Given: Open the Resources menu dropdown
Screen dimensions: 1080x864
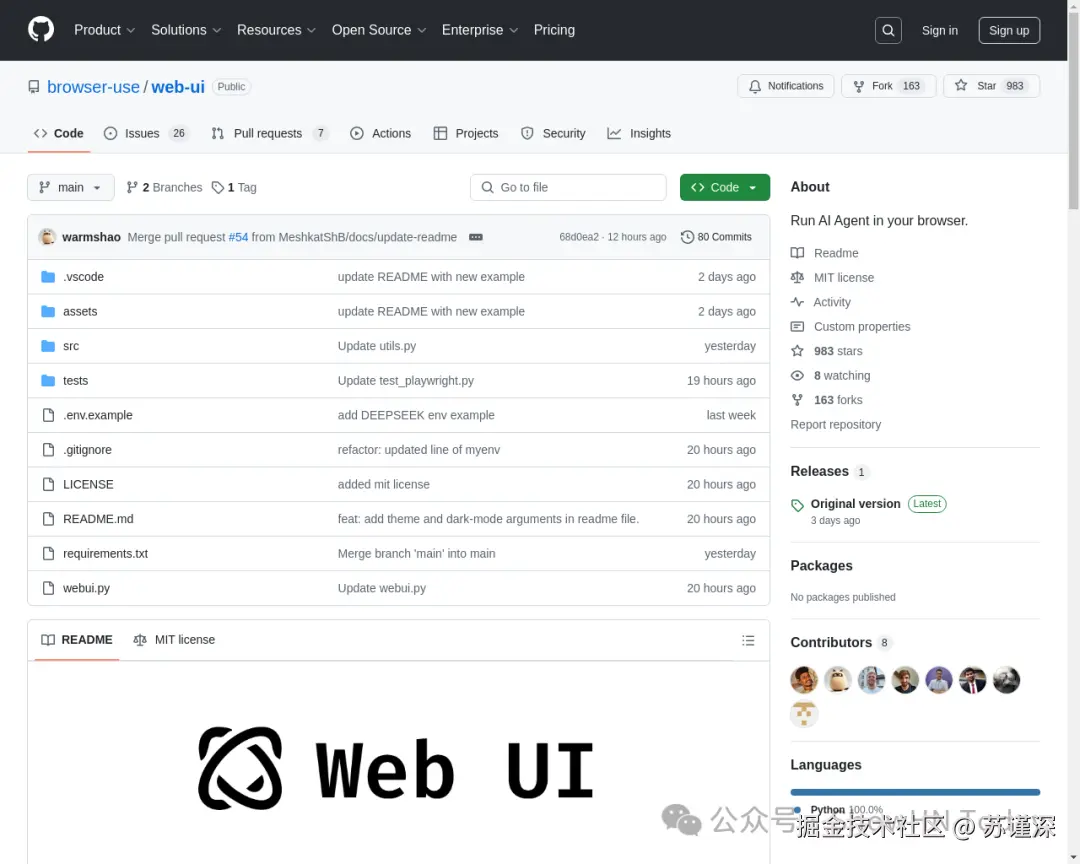Looking at the screenshot, I should [x=276, y=30].
